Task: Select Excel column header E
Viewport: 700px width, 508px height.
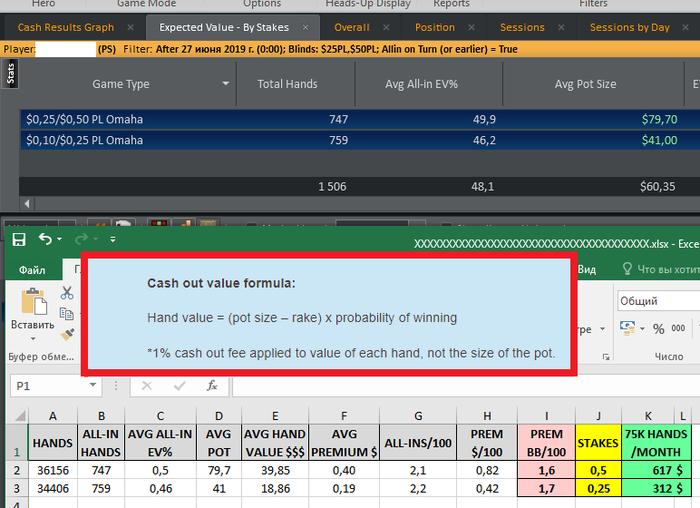Action: [x=275, y=416]
